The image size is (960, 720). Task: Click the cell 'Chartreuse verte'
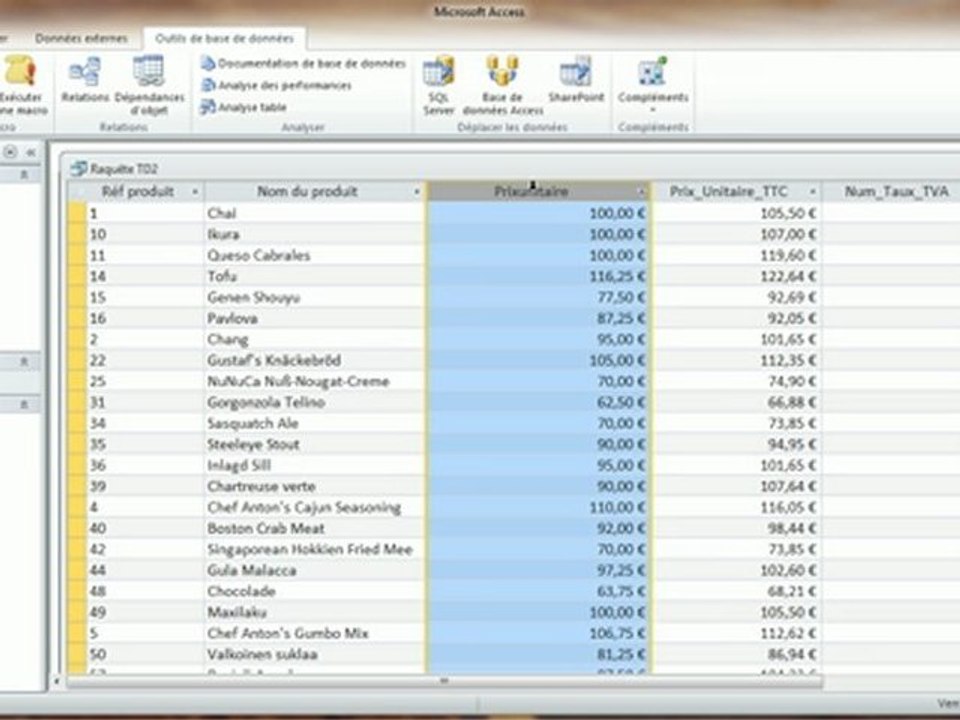(315, 487)
